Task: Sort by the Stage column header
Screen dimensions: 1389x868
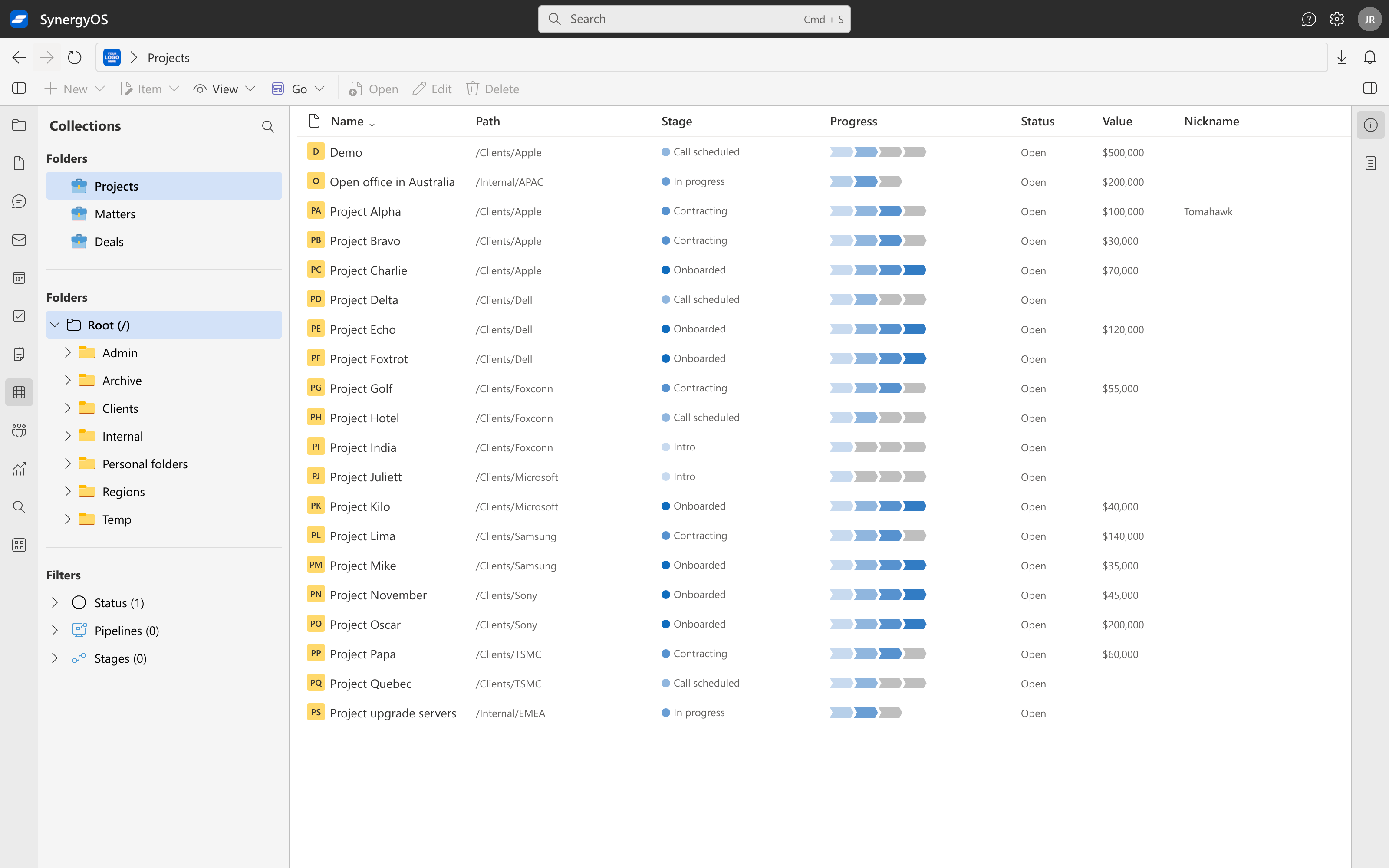Action: click(x=677, y=121)
